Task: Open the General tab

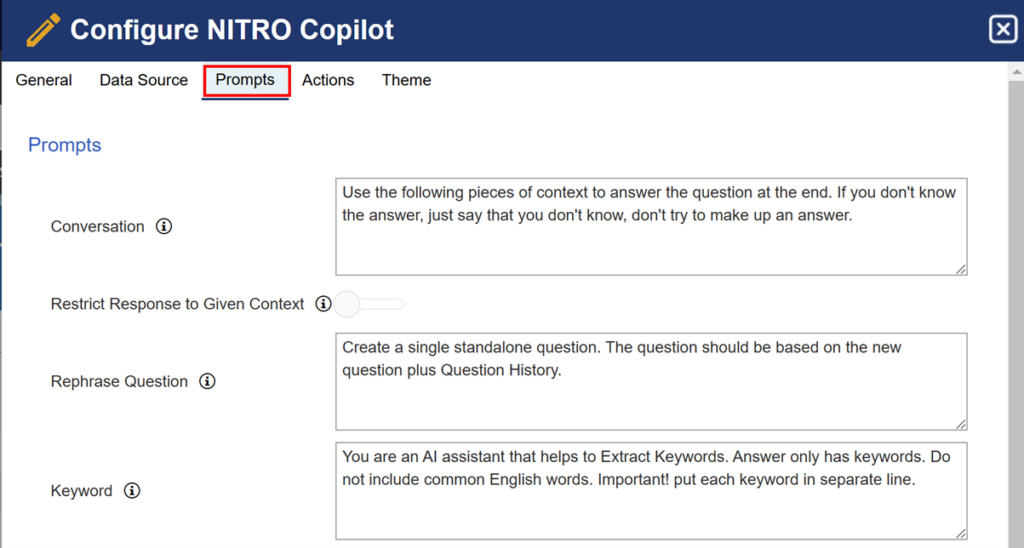Action: coord(44,80)
